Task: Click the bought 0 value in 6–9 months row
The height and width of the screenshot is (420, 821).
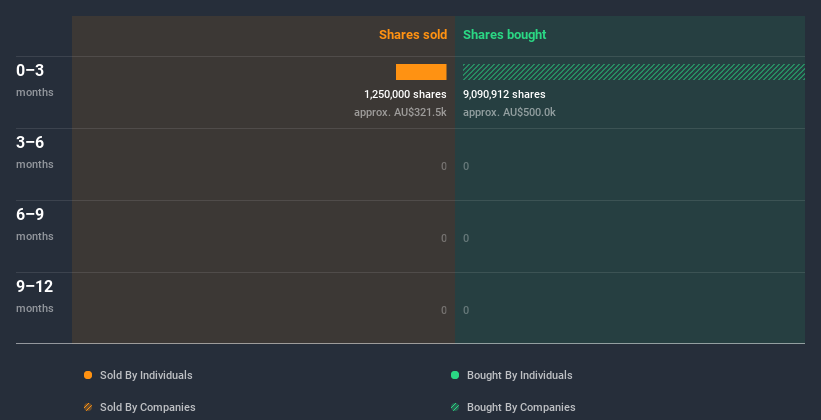Action: (466, 238)
